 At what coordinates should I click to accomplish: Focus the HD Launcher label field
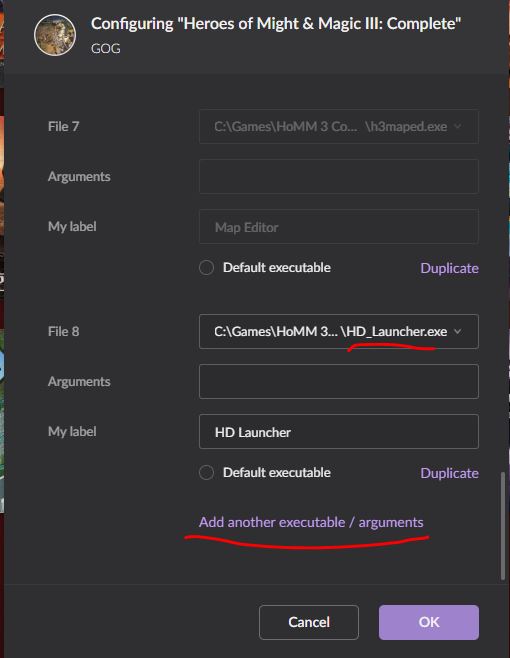(339, 431)
